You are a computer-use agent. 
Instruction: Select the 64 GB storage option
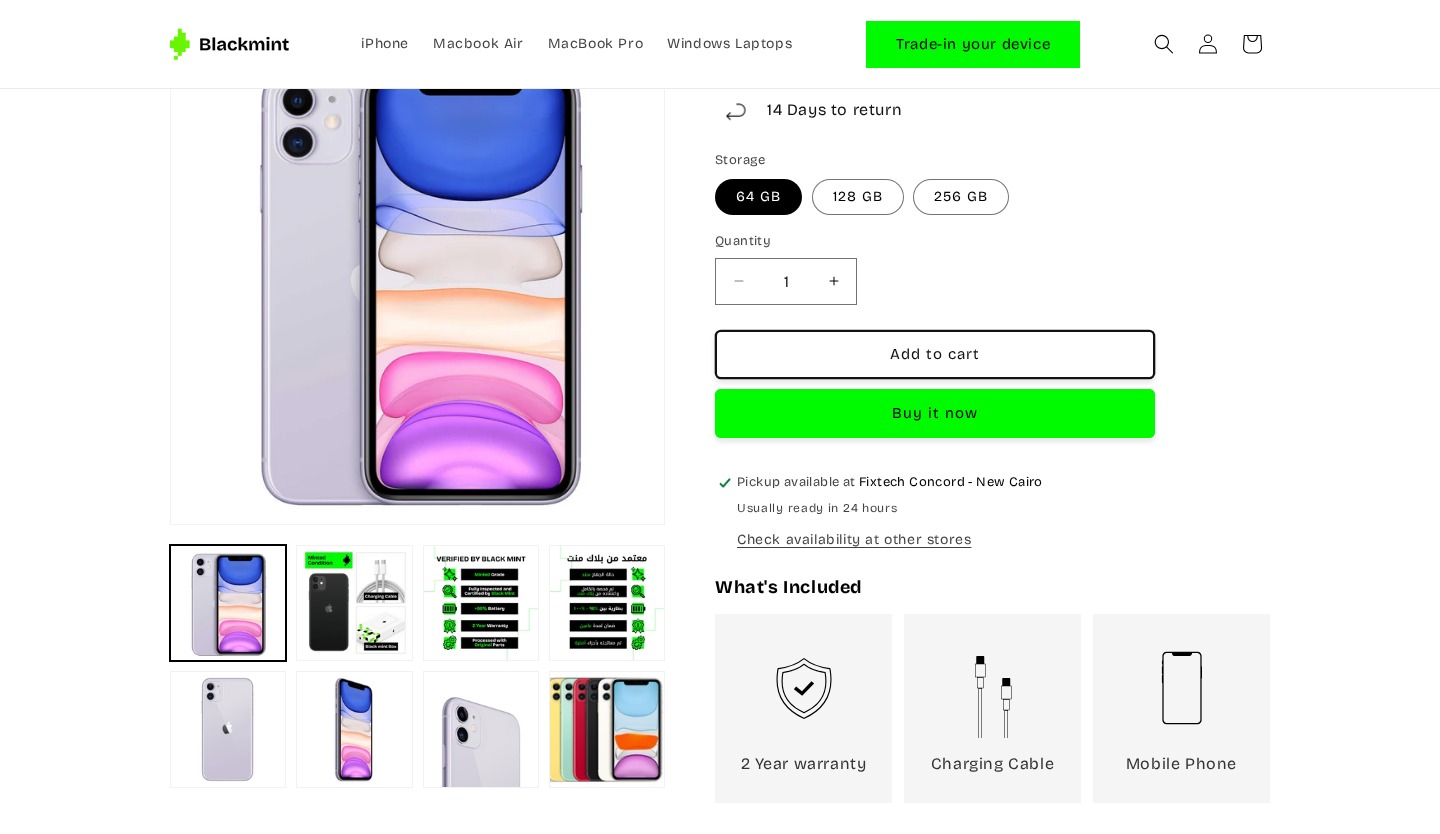[x=758, y=197]
